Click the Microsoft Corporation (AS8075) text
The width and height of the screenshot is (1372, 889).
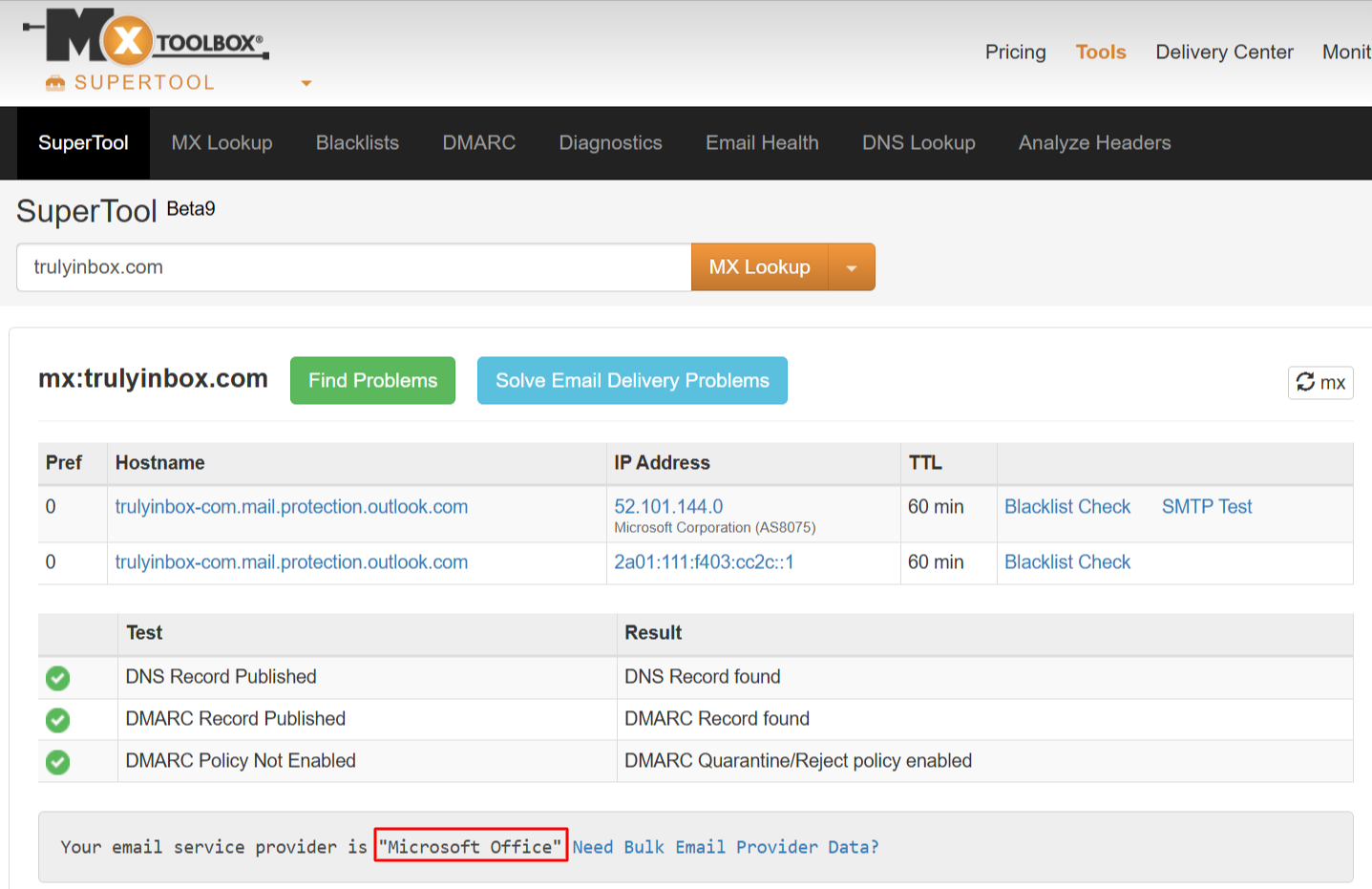(715, 528)
